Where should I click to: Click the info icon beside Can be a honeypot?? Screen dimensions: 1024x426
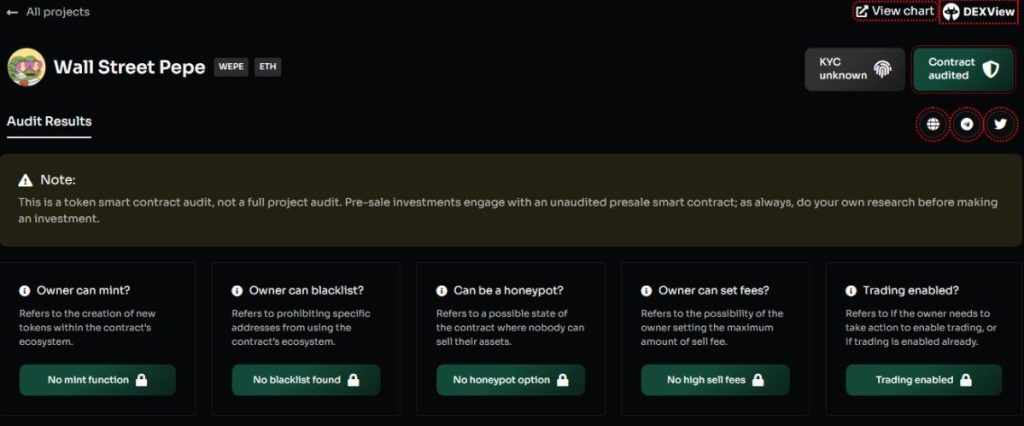pos(441,291)
